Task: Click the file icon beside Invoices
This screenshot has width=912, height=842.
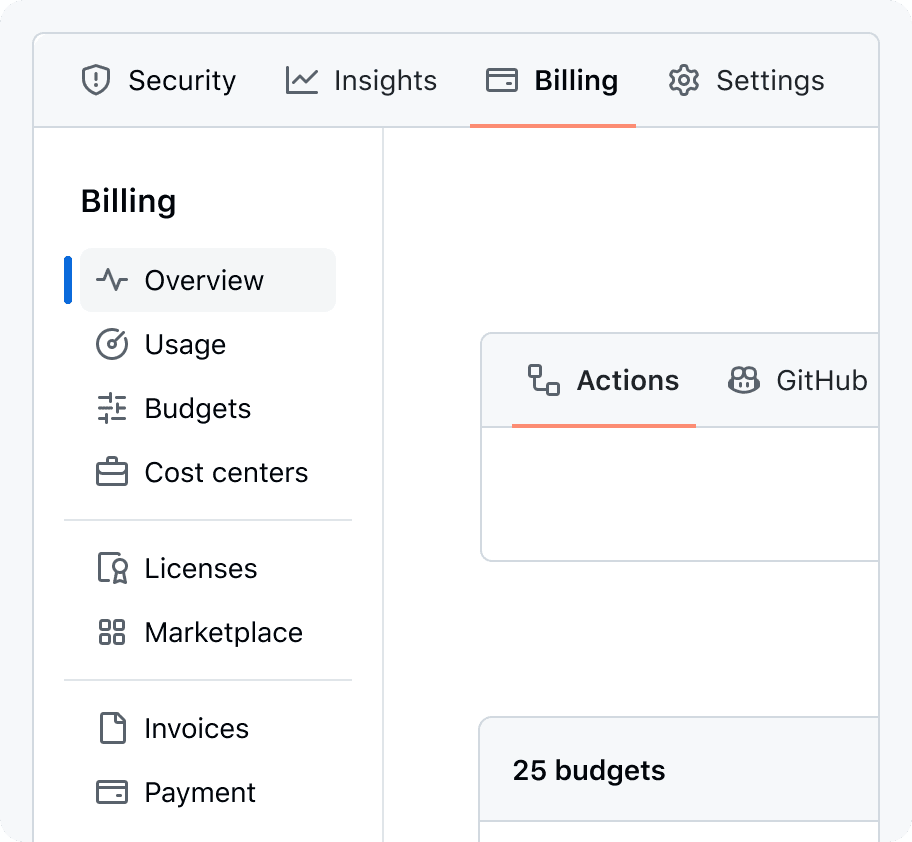Action: click(x=112, y=728)
